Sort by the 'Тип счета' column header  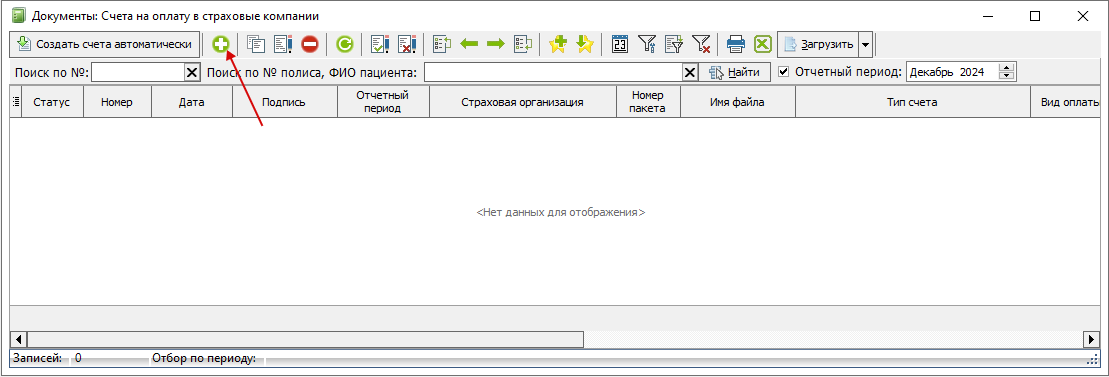pyautogui.click(x=913, y=102)
